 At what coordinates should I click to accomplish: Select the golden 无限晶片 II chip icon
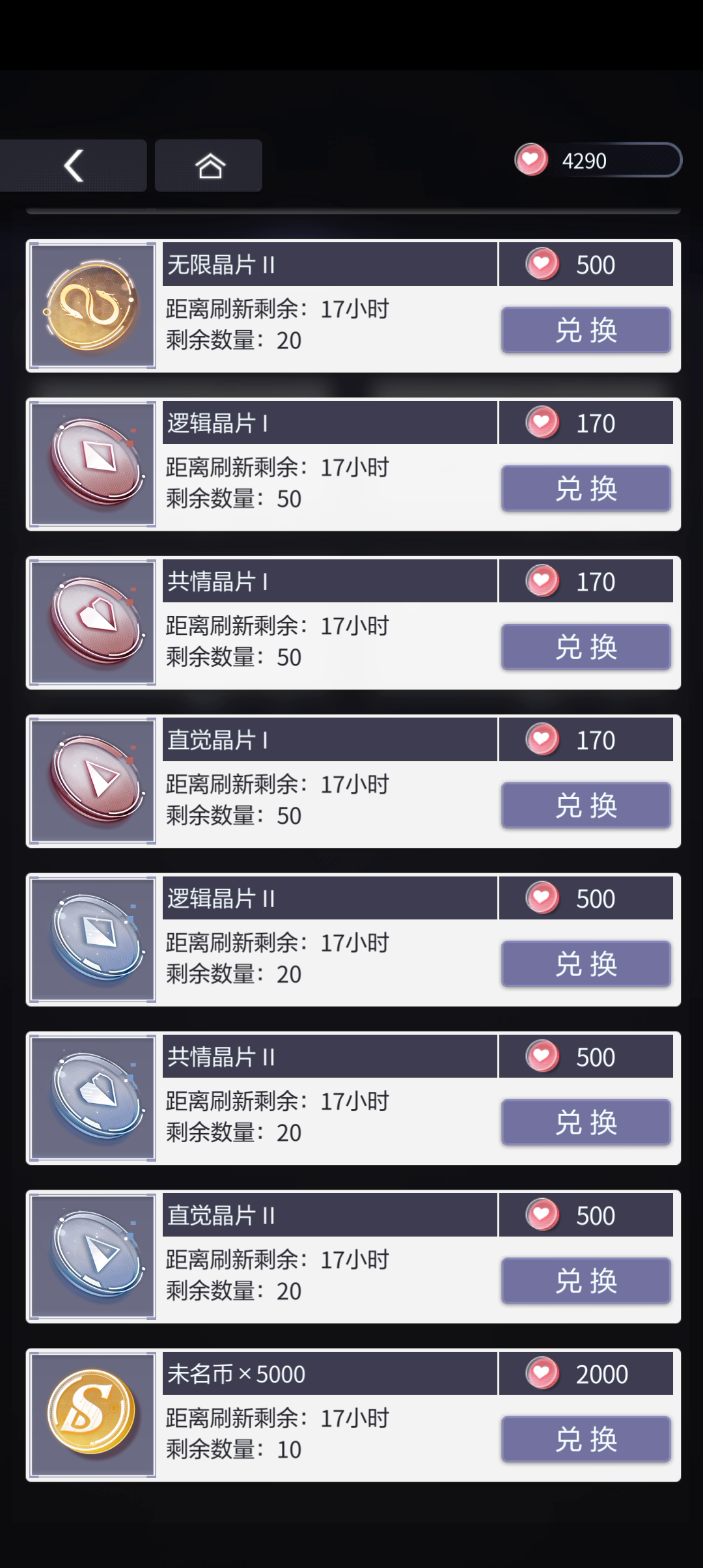pyautogui.click(x=92, y=306)
